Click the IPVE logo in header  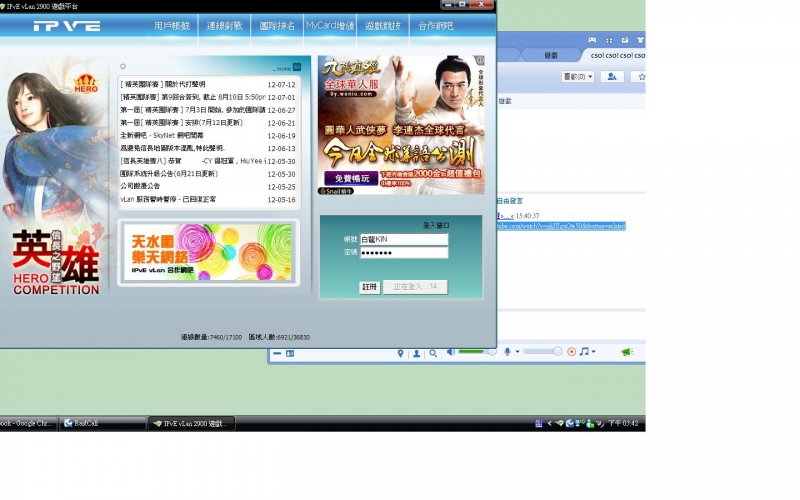[x=67, y=26]
